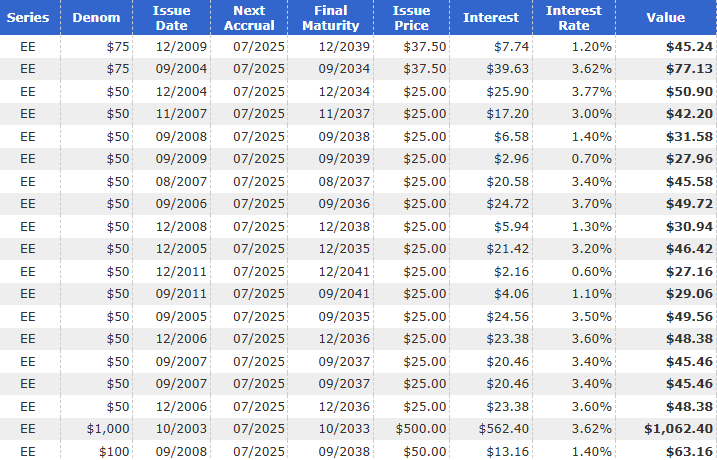
Task: Click the $24.72 interest cell
Action: coord(508,203)
